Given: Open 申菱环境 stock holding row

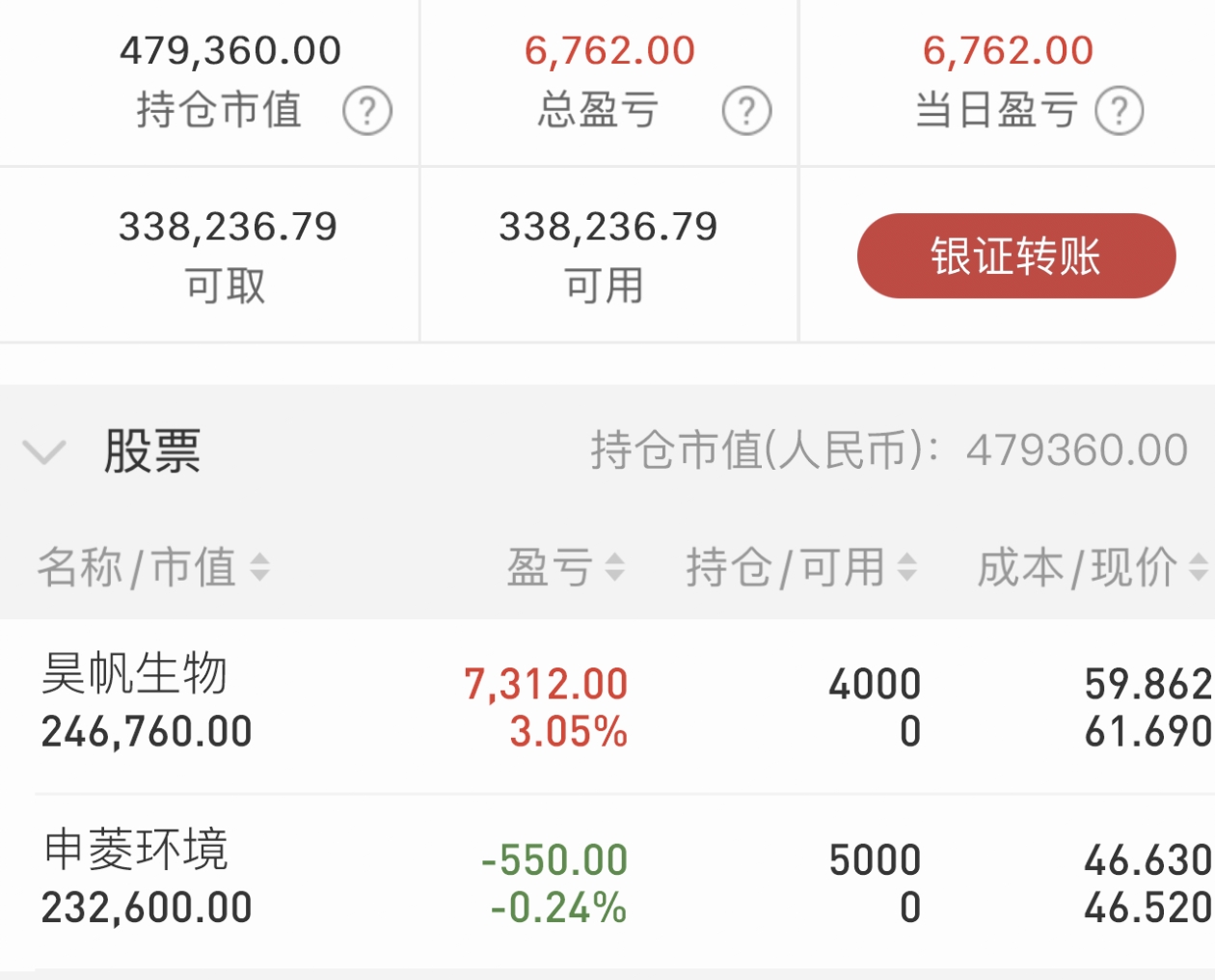Looking at the screenshot, I should (607, 882).
